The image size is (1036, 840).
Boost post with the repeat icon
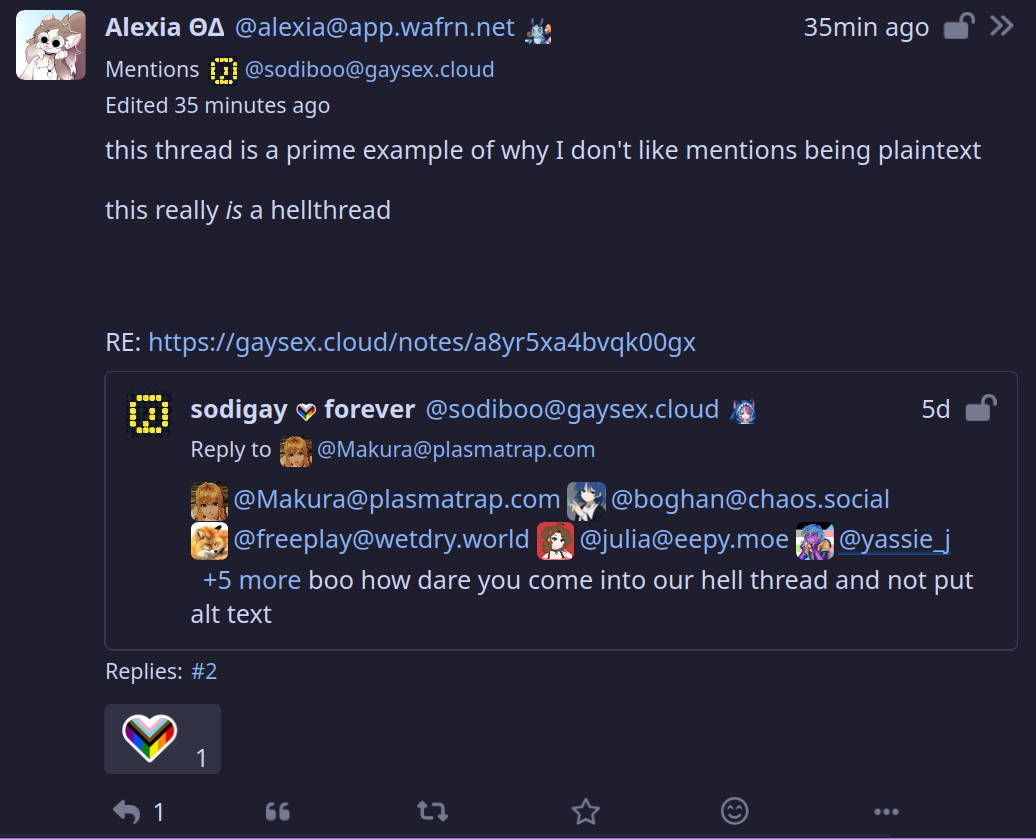point(432,811)
